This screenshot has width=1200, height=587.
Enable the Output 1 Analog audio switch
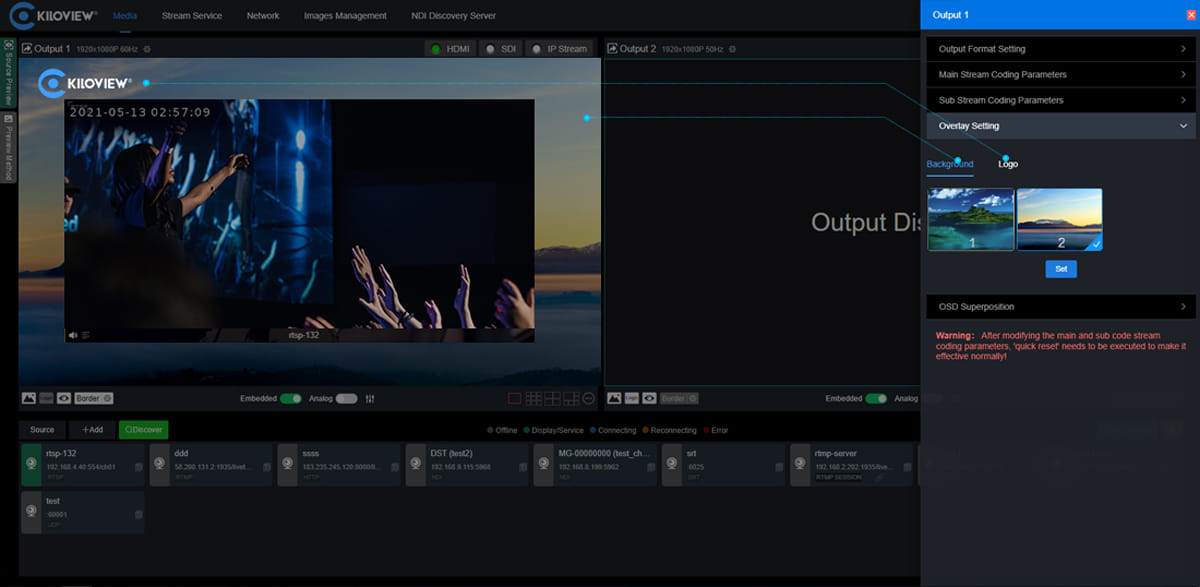346,398
